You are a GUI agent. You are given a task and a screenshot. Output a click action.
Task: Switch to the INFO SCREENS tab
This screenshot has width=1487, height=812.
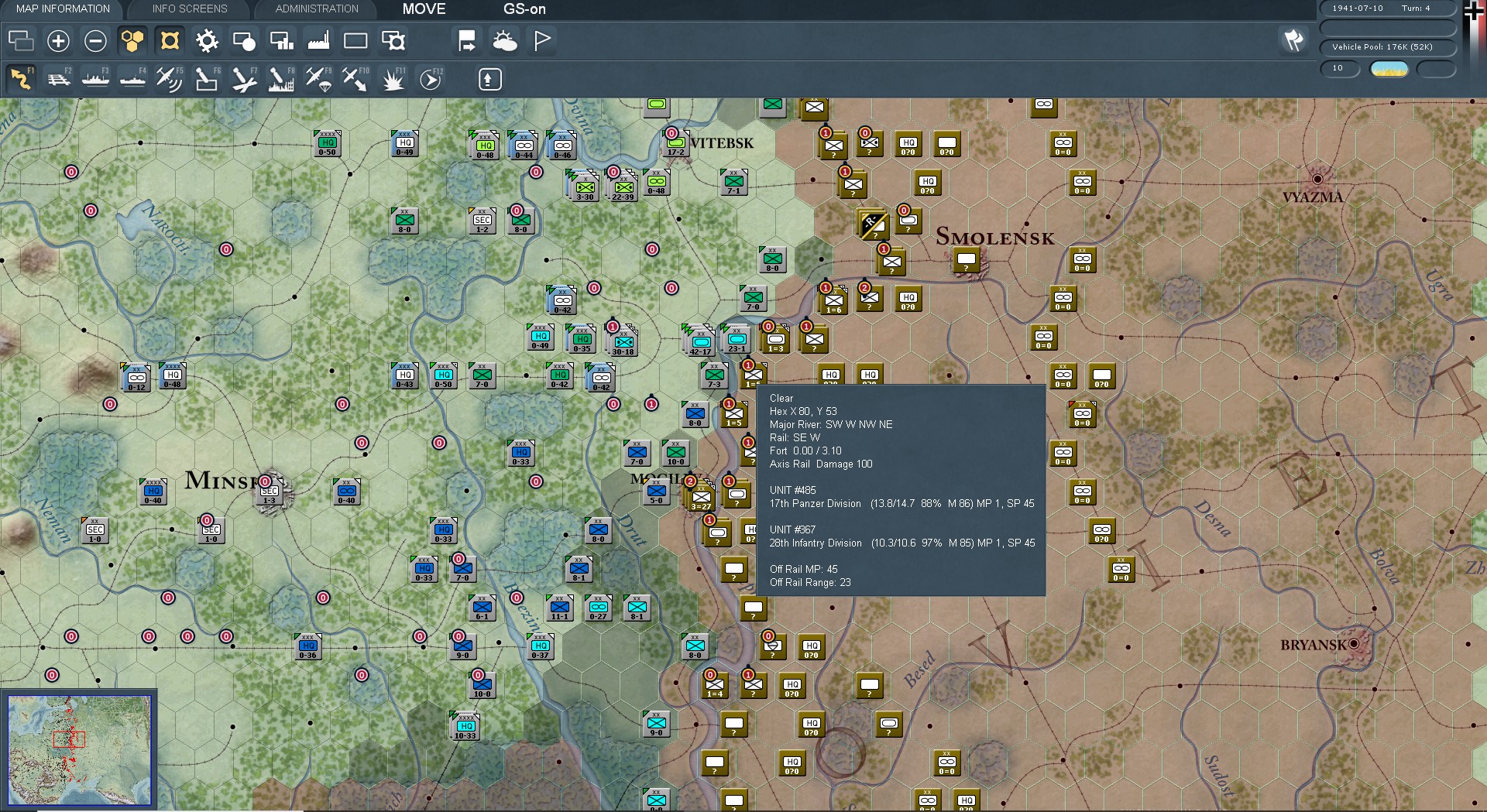190,9
